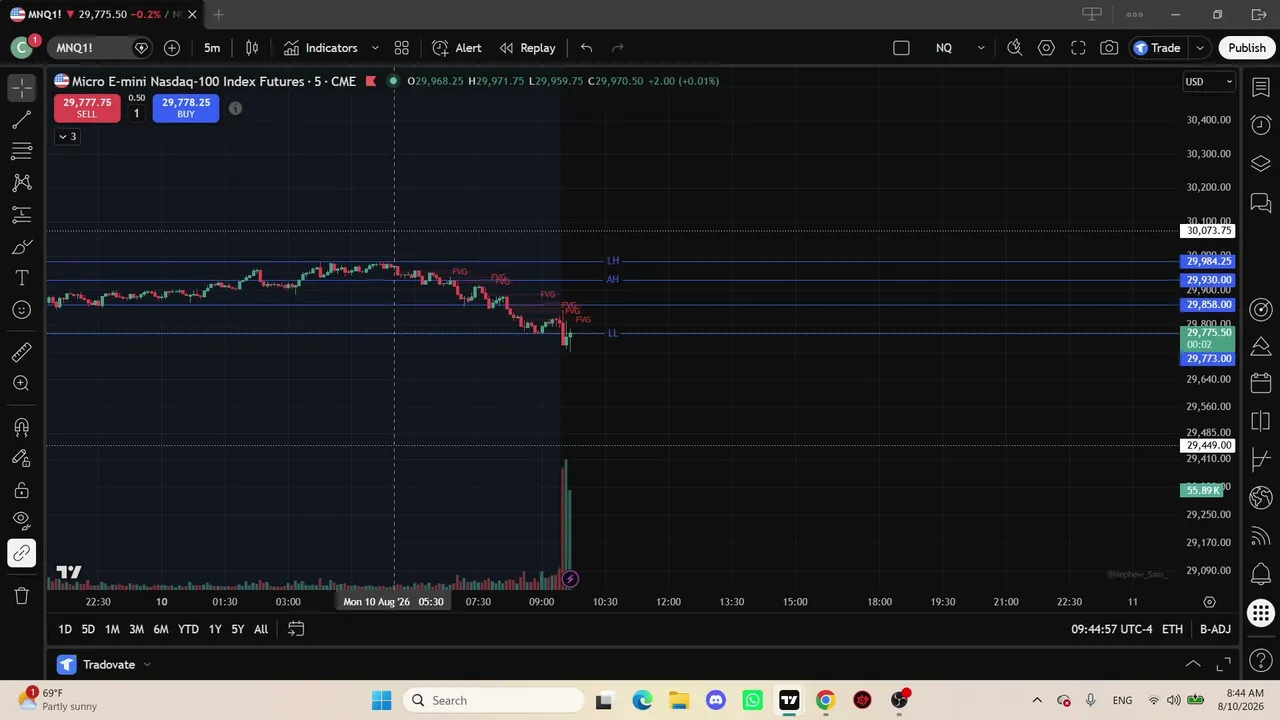This screenshot has height=720, width=1280.
Task: Open the go to date calendar icon
Action: (296, 629)
